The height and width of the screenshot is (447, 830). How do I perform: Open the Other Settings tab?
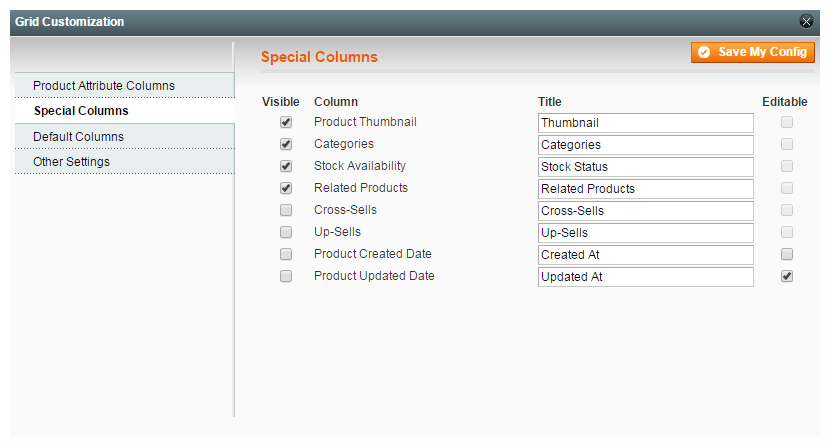[72, 162]
